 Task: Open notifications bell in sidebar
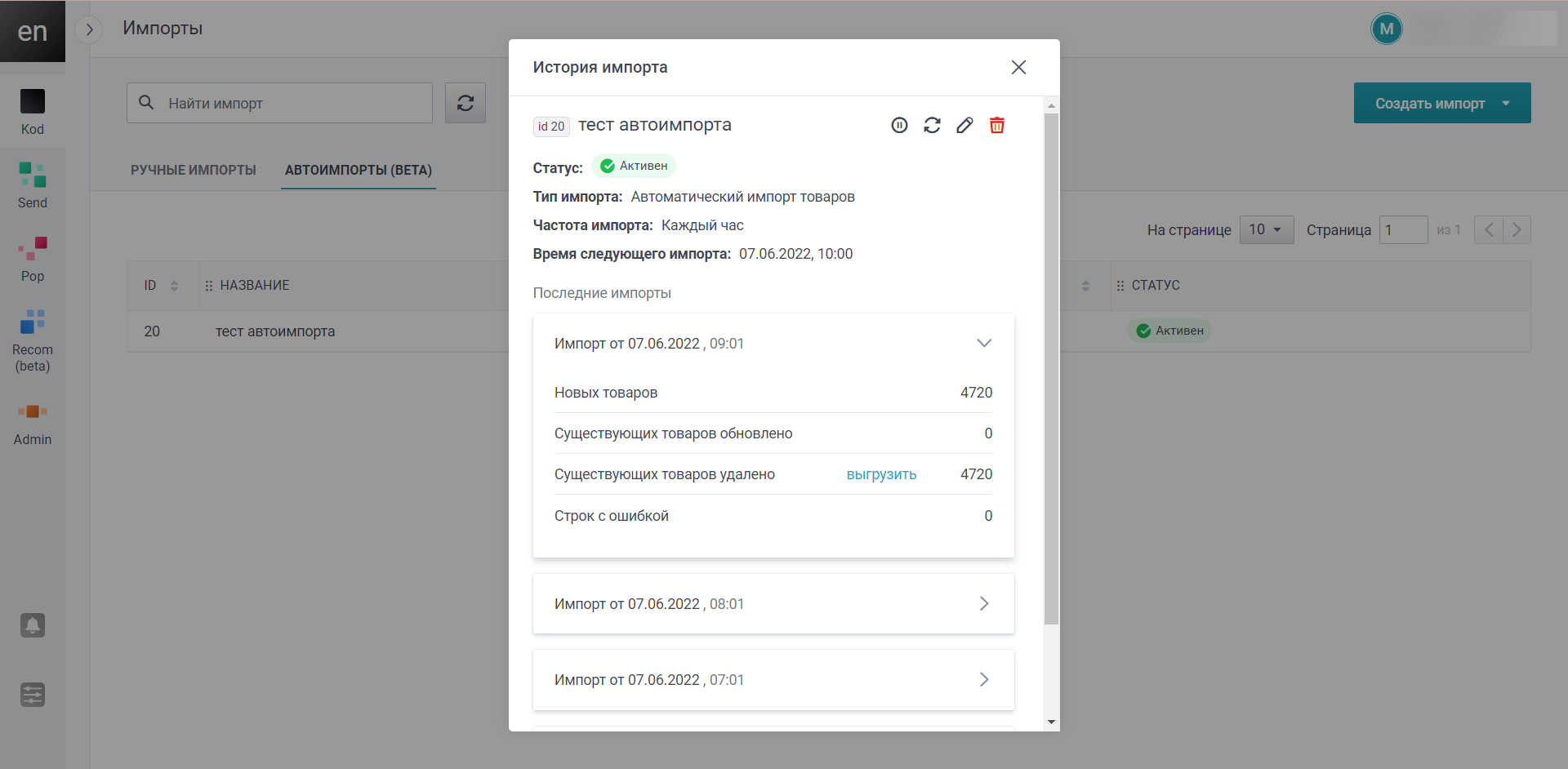(33, 625)
